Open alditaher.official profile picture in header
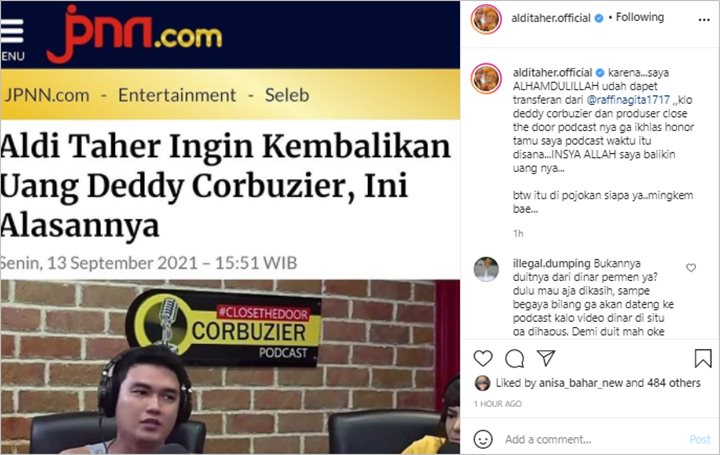This screenshot has width=720, height=455. tap(486, 19)
